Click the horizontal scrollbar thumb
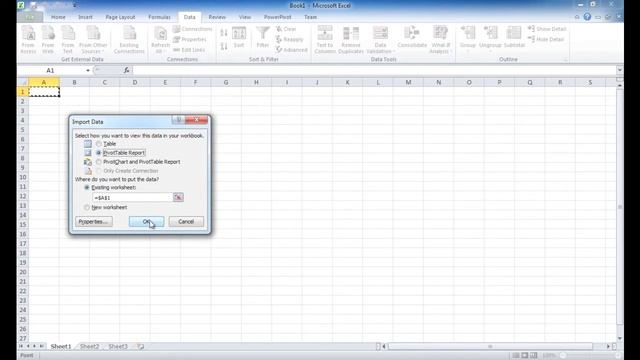The image size is (640, 360). coord(490,347)
